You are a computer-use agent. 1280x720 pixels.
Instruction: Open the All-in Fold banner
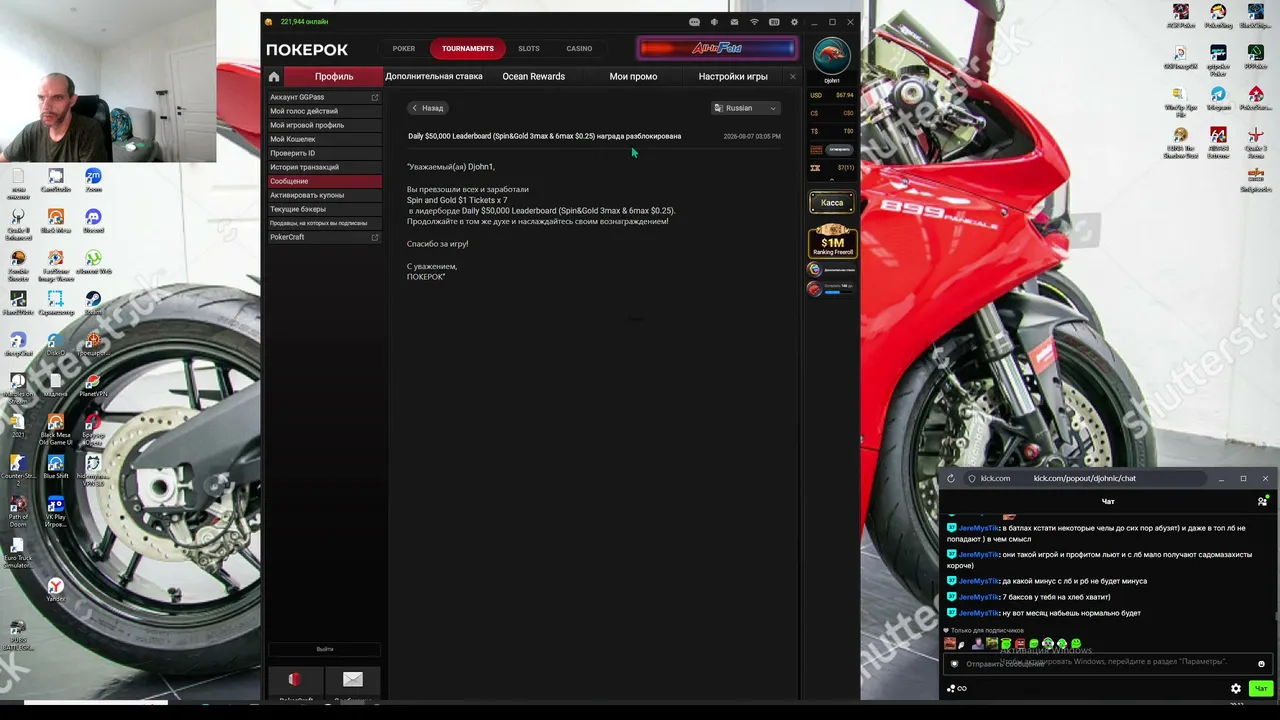[x=718, y=48]
